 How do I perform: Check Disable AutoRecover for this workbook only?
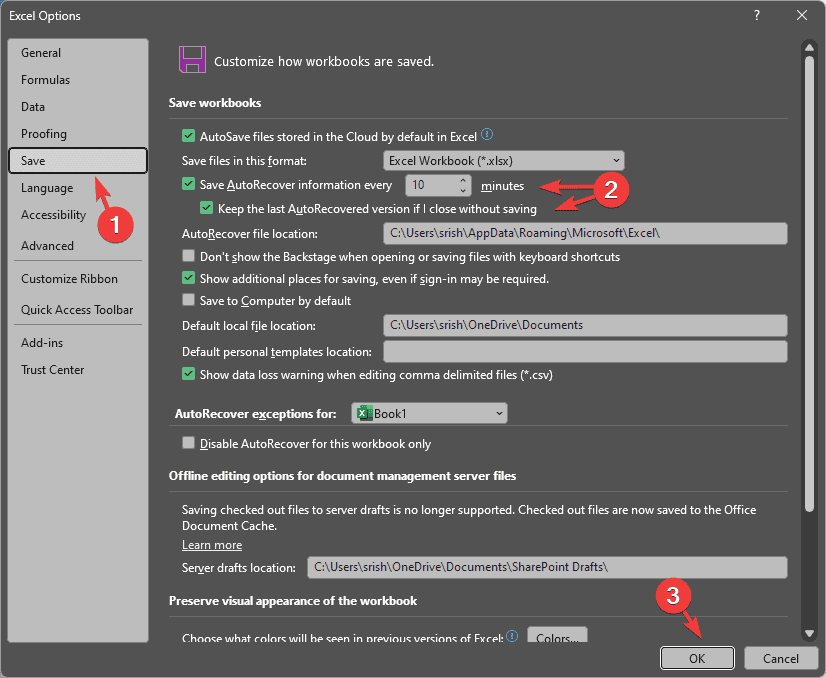click(x=188, y=442)
